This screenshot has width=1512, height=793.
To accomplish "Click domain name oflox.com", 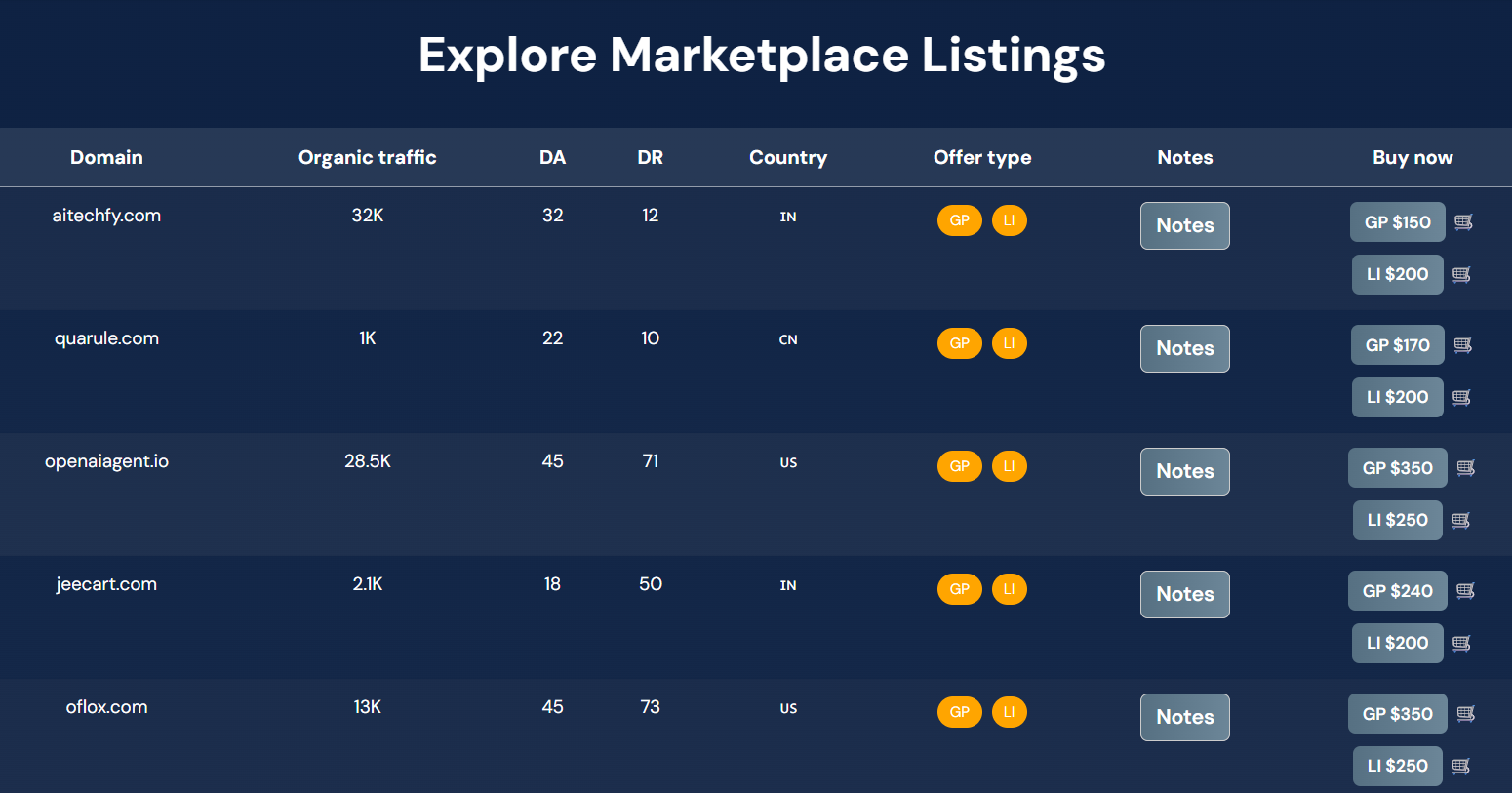I will click(106, 707).
